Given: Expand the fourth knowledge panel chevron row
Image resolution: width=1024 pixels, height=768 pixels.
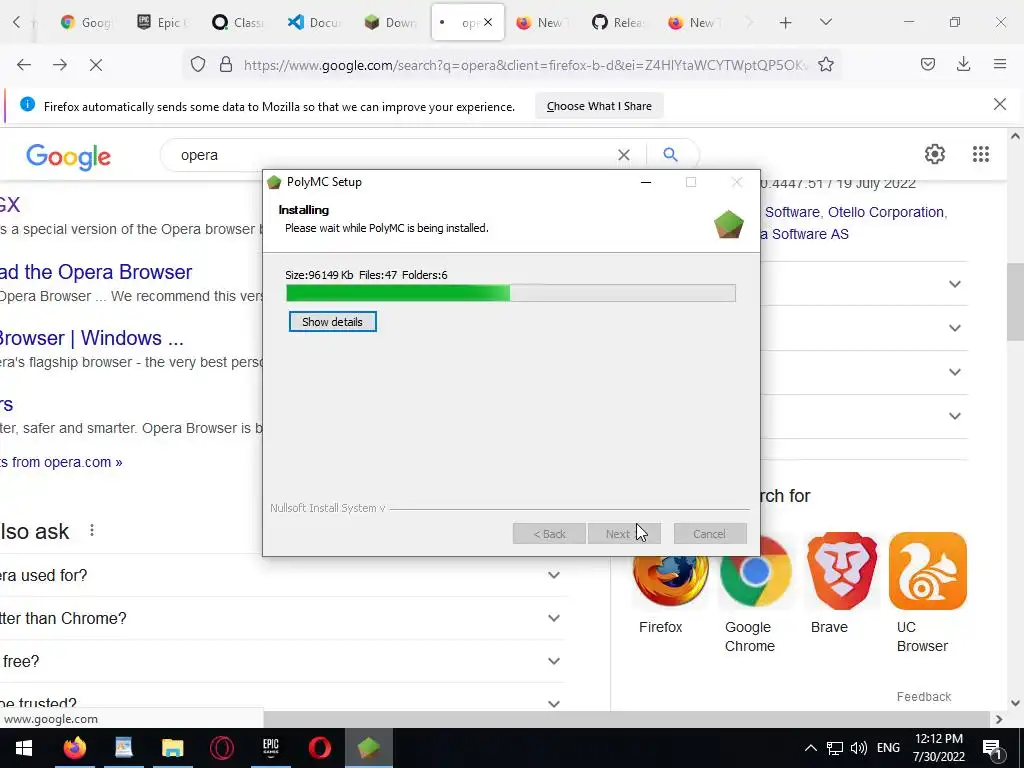Looking at the screenshot, I should coord(955,416).
